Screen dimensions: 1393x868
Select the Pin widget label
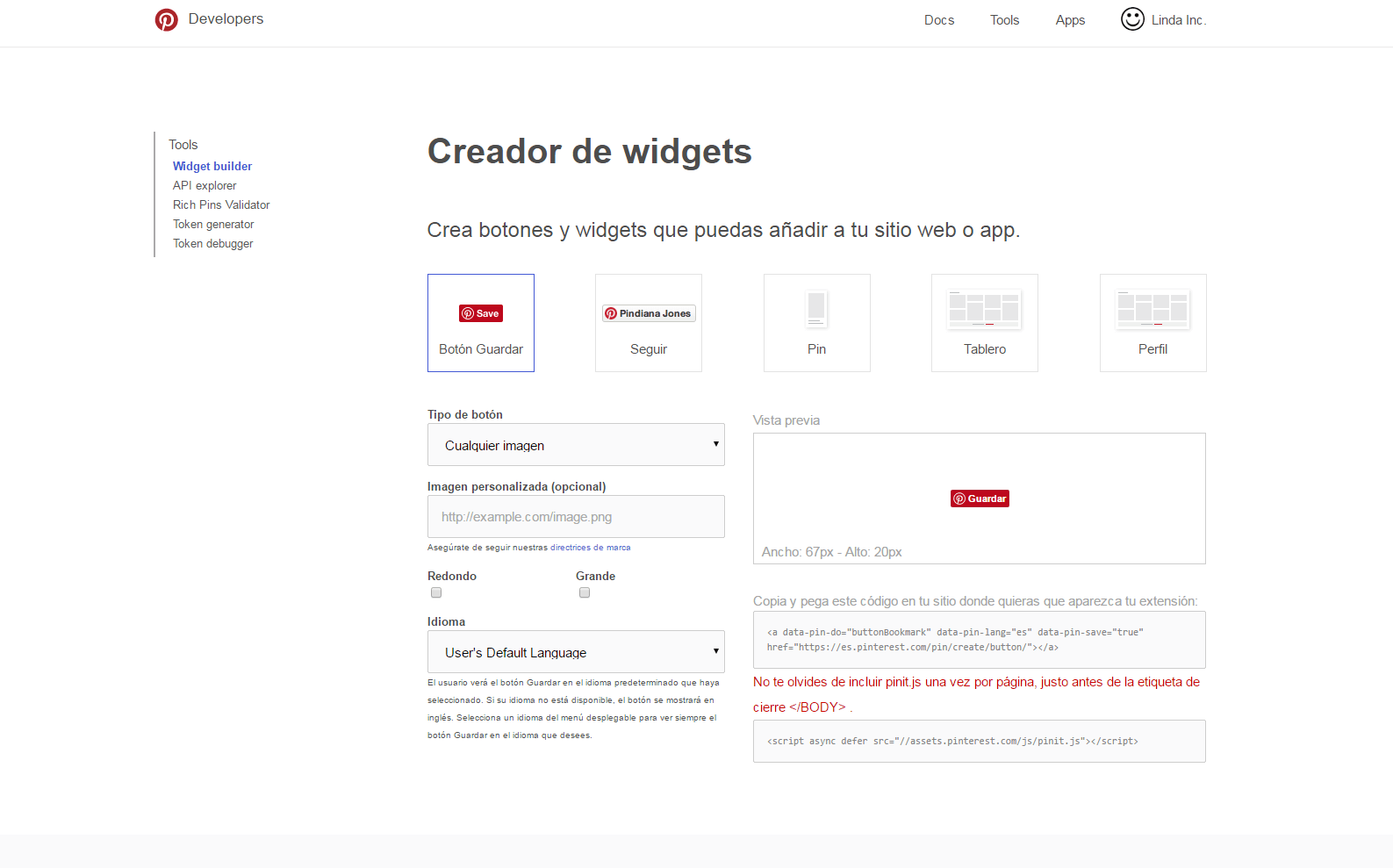point(816,349)
